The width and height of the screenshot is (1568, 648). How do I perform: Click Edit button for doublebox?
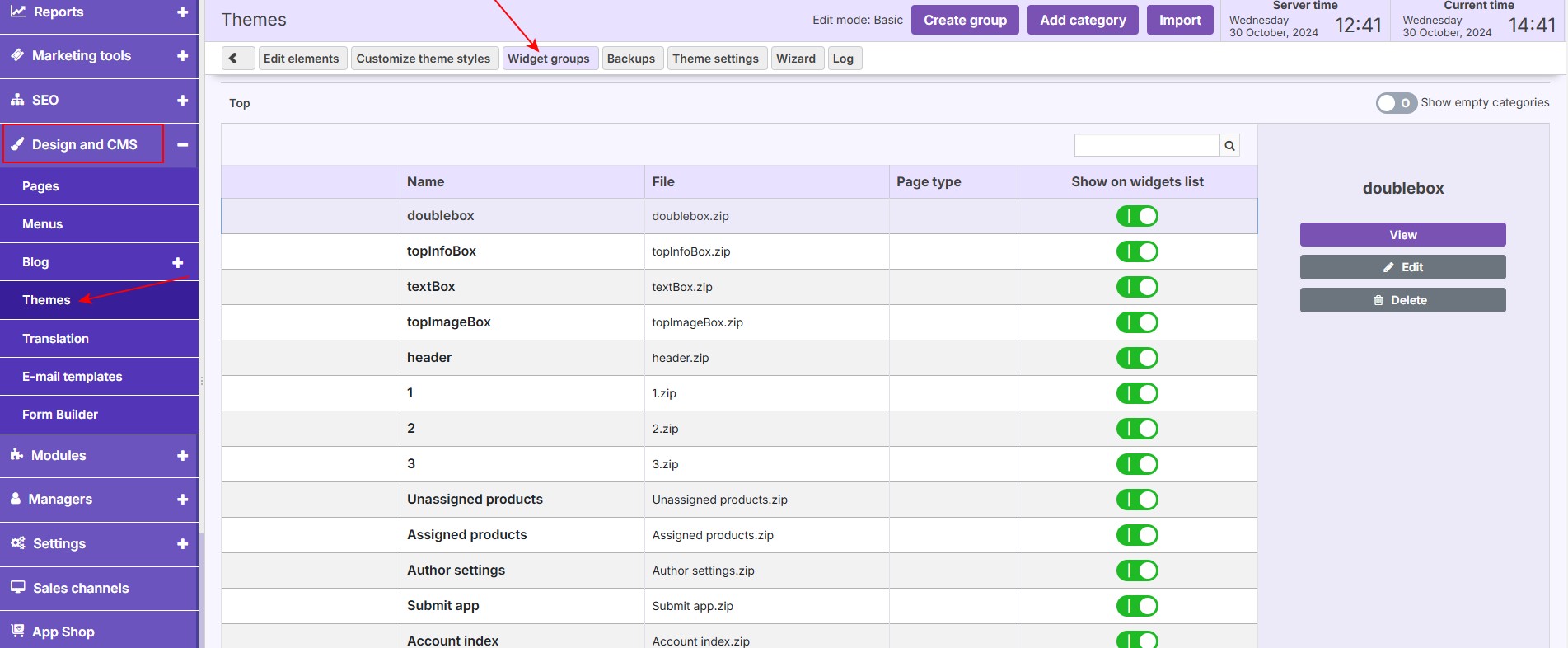1402,267
